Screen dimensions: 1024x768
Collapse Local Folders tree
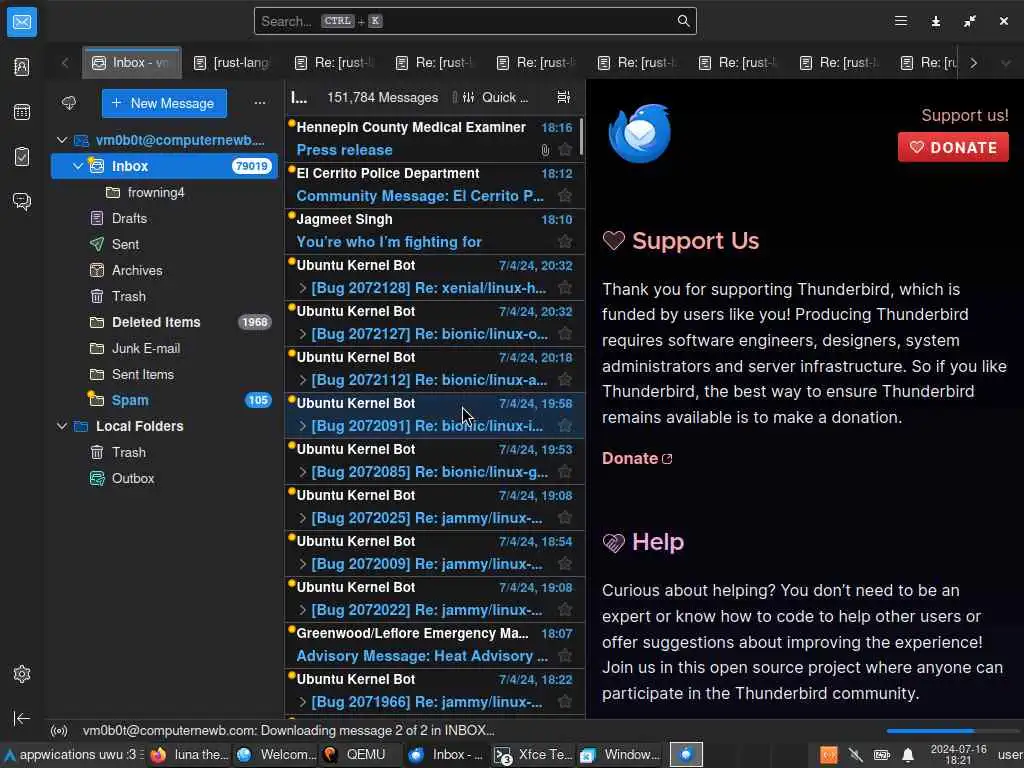(62, 426)
